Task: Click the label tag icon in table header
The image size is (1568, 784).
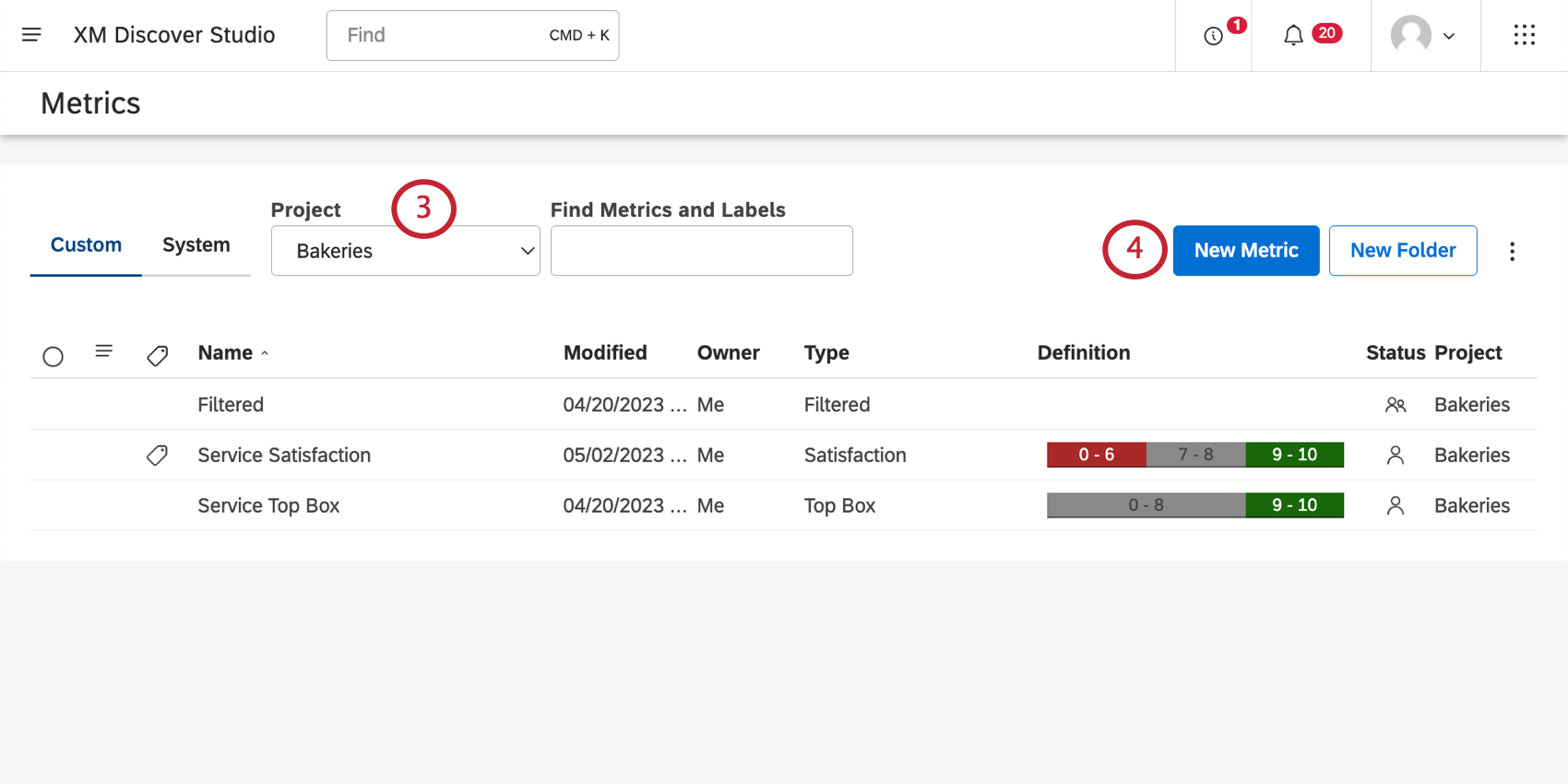Action: [158, 355]
